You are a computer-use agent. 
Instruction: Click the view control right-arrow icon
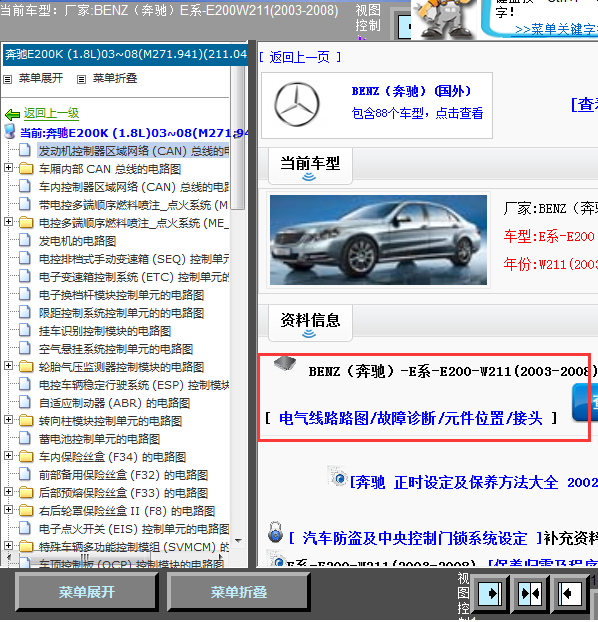point(490,594)
